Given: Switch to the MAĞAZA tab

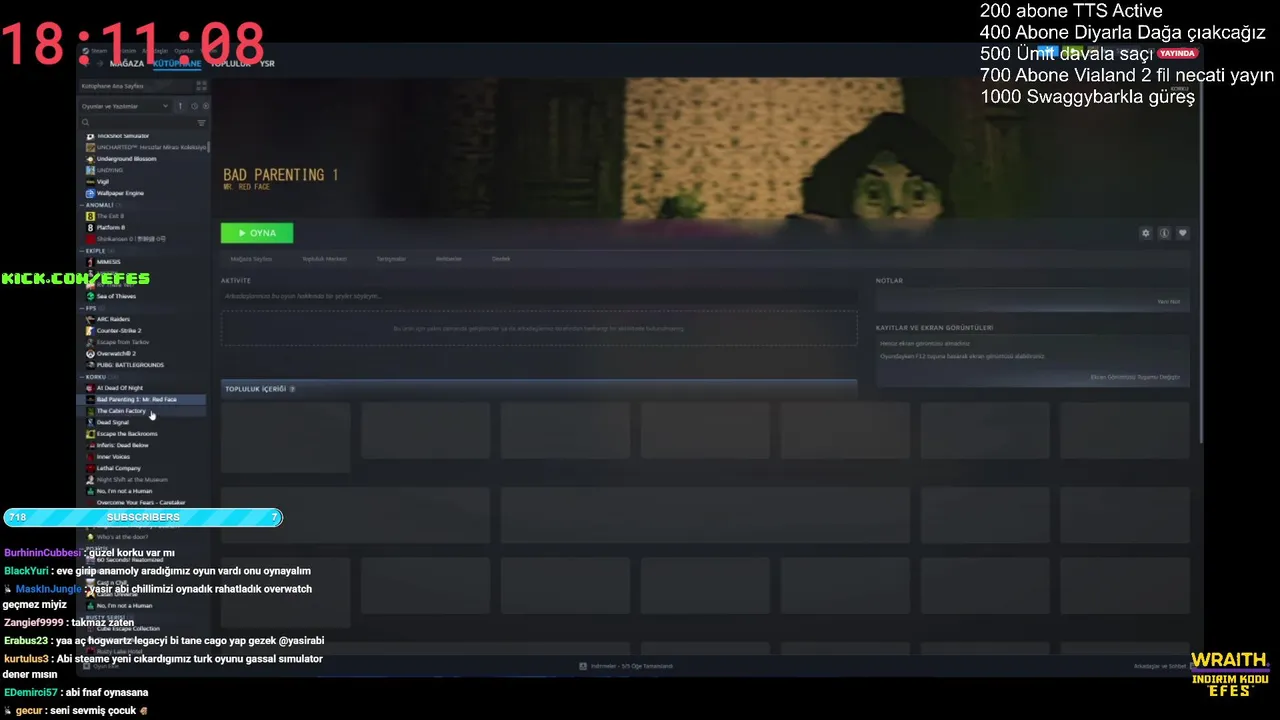Looking at the screenshot, I should coord(127,63).
